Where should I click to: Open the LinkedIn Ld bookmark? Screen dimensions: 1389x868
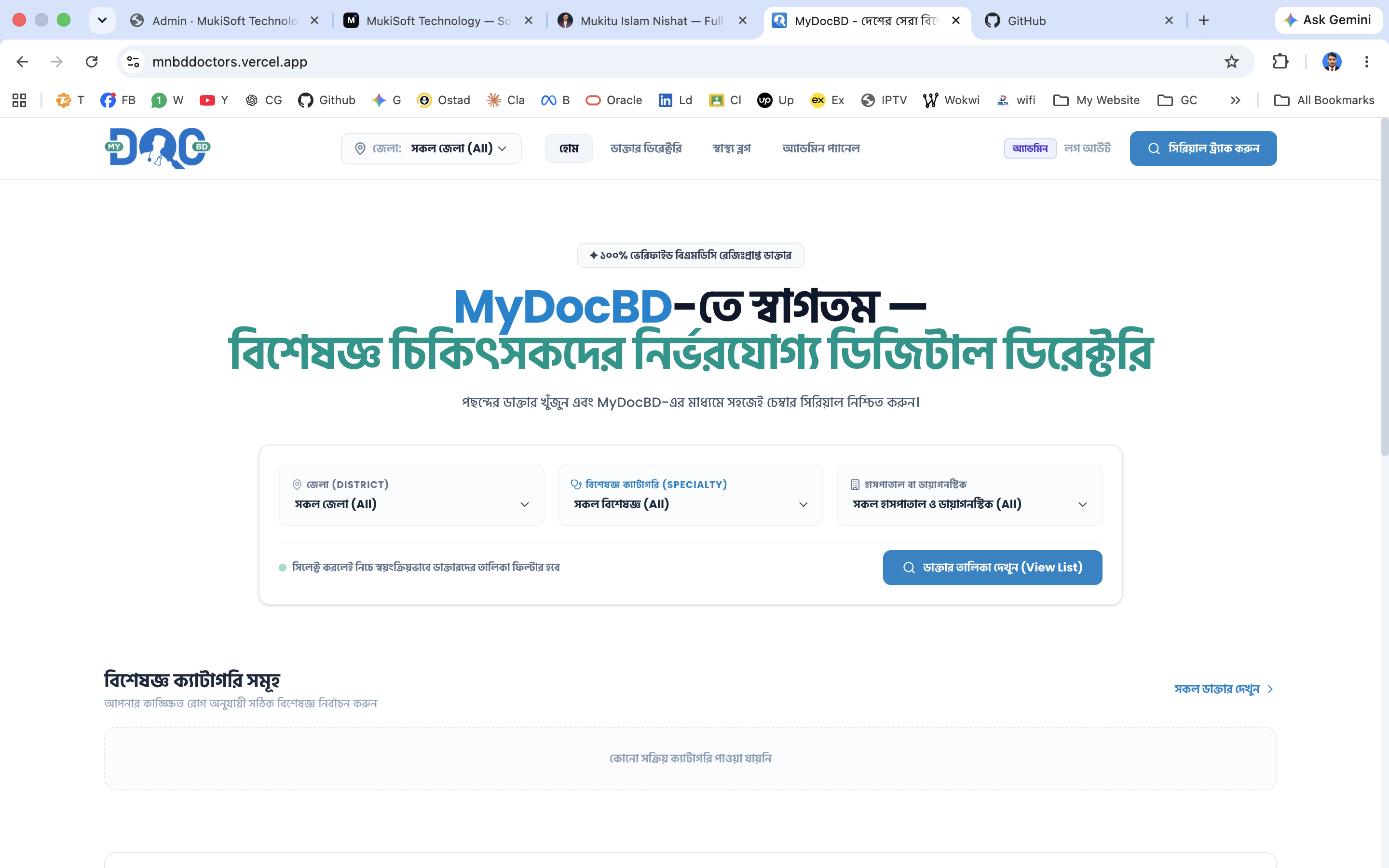click(676, 100)
